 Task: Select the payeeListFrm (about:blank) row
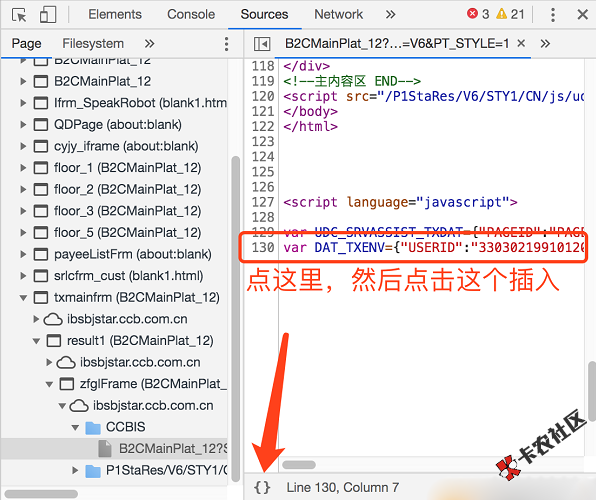coord(114,254)
